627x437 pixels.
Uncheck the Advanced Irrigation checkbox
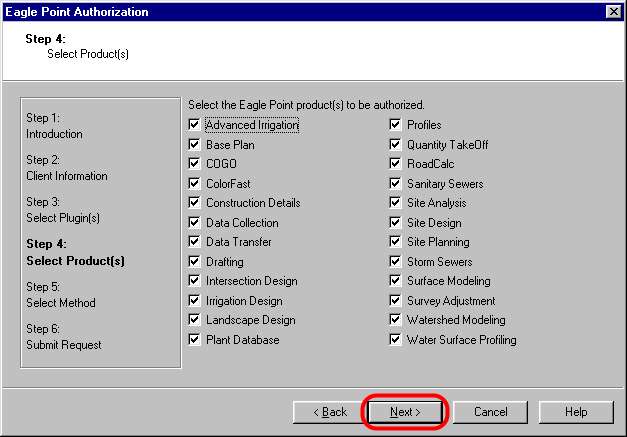[194, 124]
